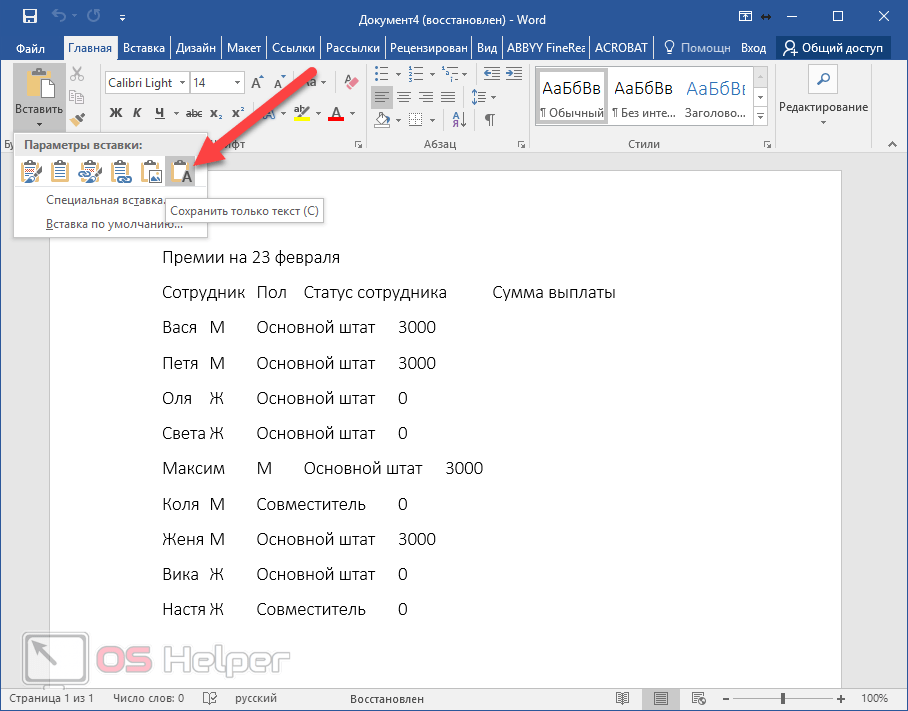This screenshot has width=908, height=711.
Task: Open 'Специальная вставка' from the paste menu
Action: 105,200
